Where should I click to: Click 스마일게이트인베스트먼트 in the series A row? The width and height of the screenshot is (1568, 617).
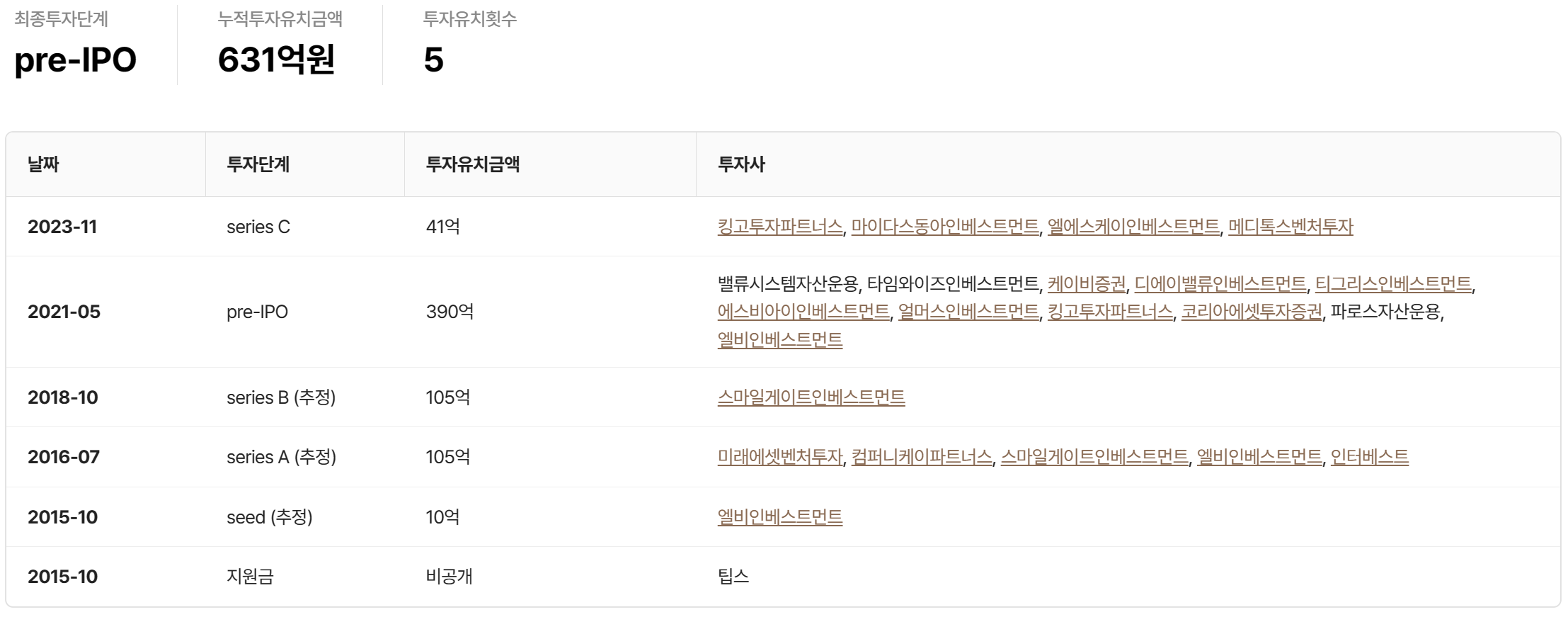coord(1094,457)
